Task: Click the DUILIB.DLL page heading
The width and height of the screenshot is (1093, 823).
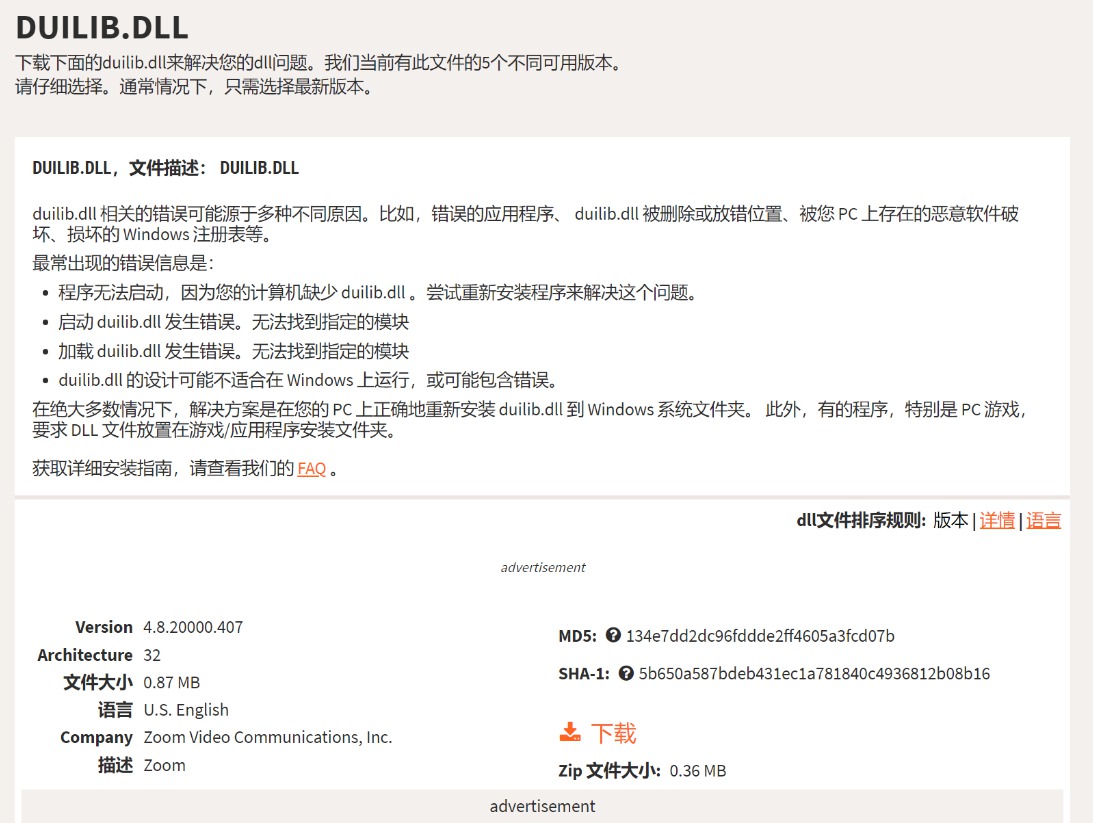Action: 102,27
